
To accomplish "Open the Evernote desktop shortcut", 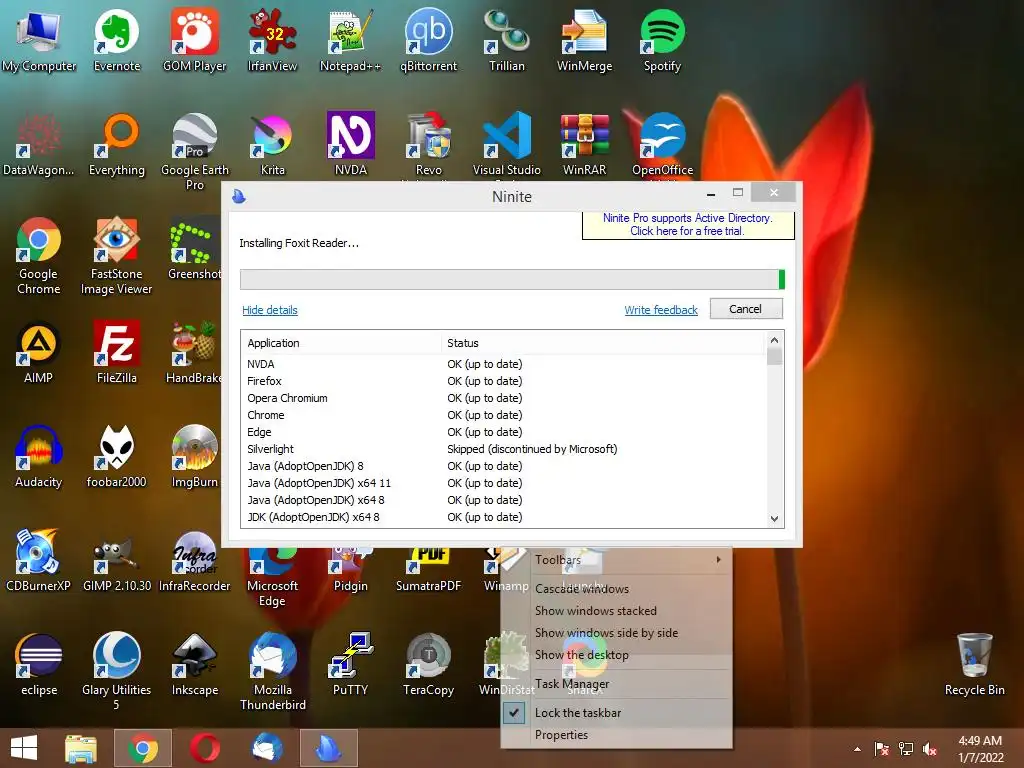I will click(117, 40).
